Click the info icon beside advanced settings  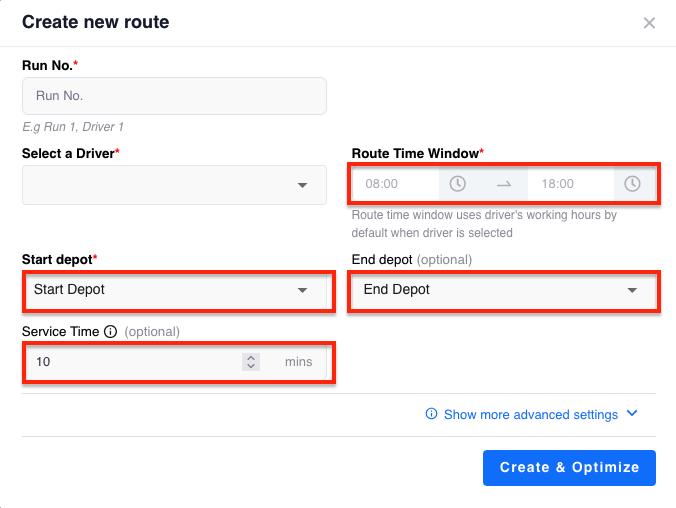pyautogui.click(x=431, y=414)
